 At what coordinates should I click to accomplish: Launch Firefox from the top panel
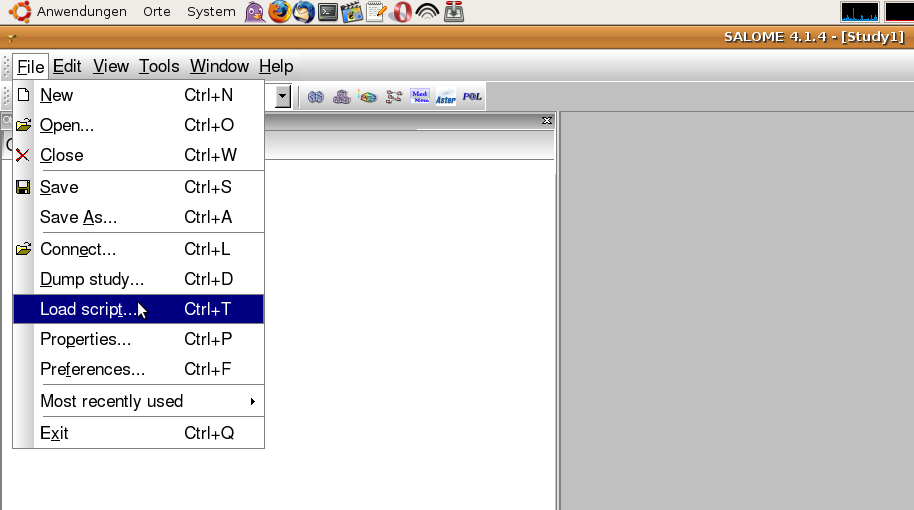pos(279,12)
